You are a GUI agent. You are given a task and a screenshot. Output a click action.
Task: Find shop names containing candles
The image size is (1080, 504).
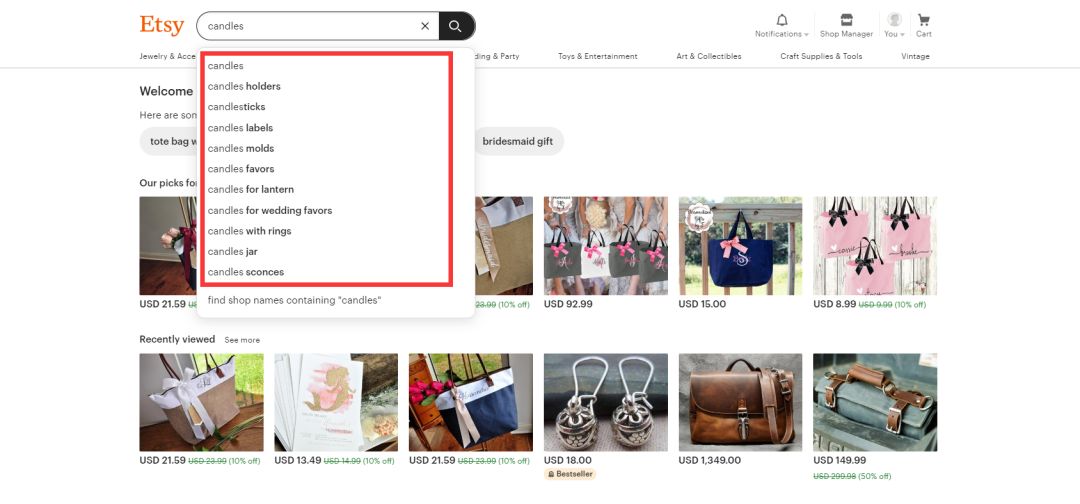pyautogui.click(x=294, y=300)
